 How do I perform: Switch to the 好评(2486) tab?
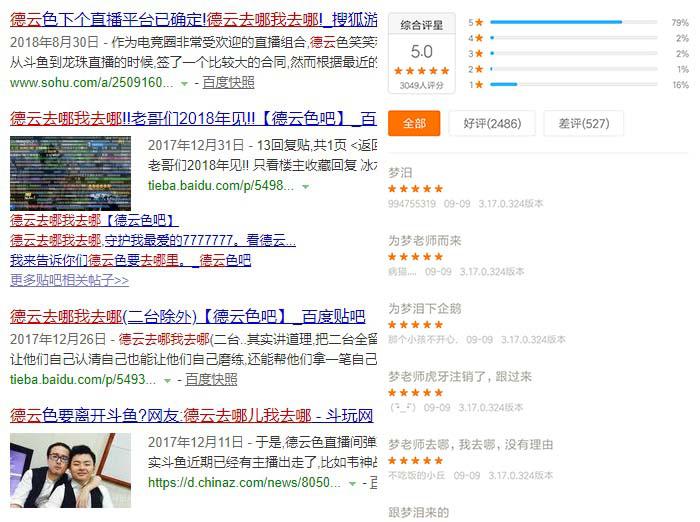pos(492,123)
